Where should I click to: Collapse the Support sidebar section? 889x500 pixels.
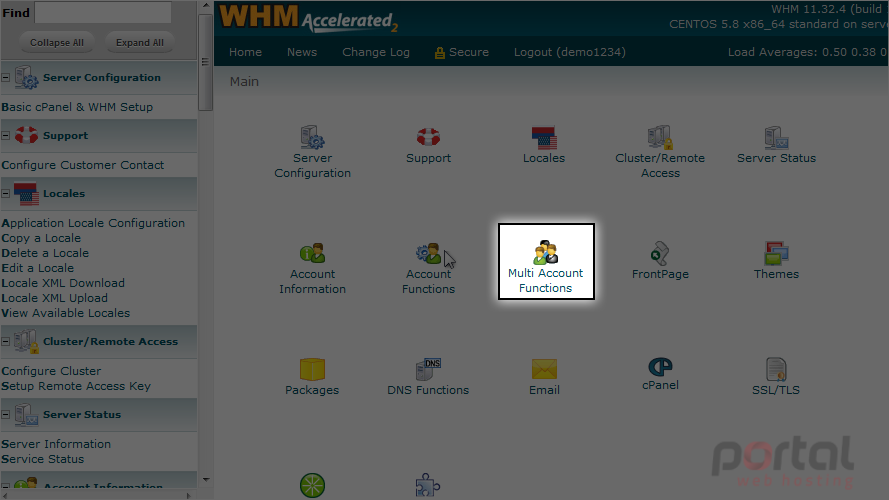(x=6, y=135)
